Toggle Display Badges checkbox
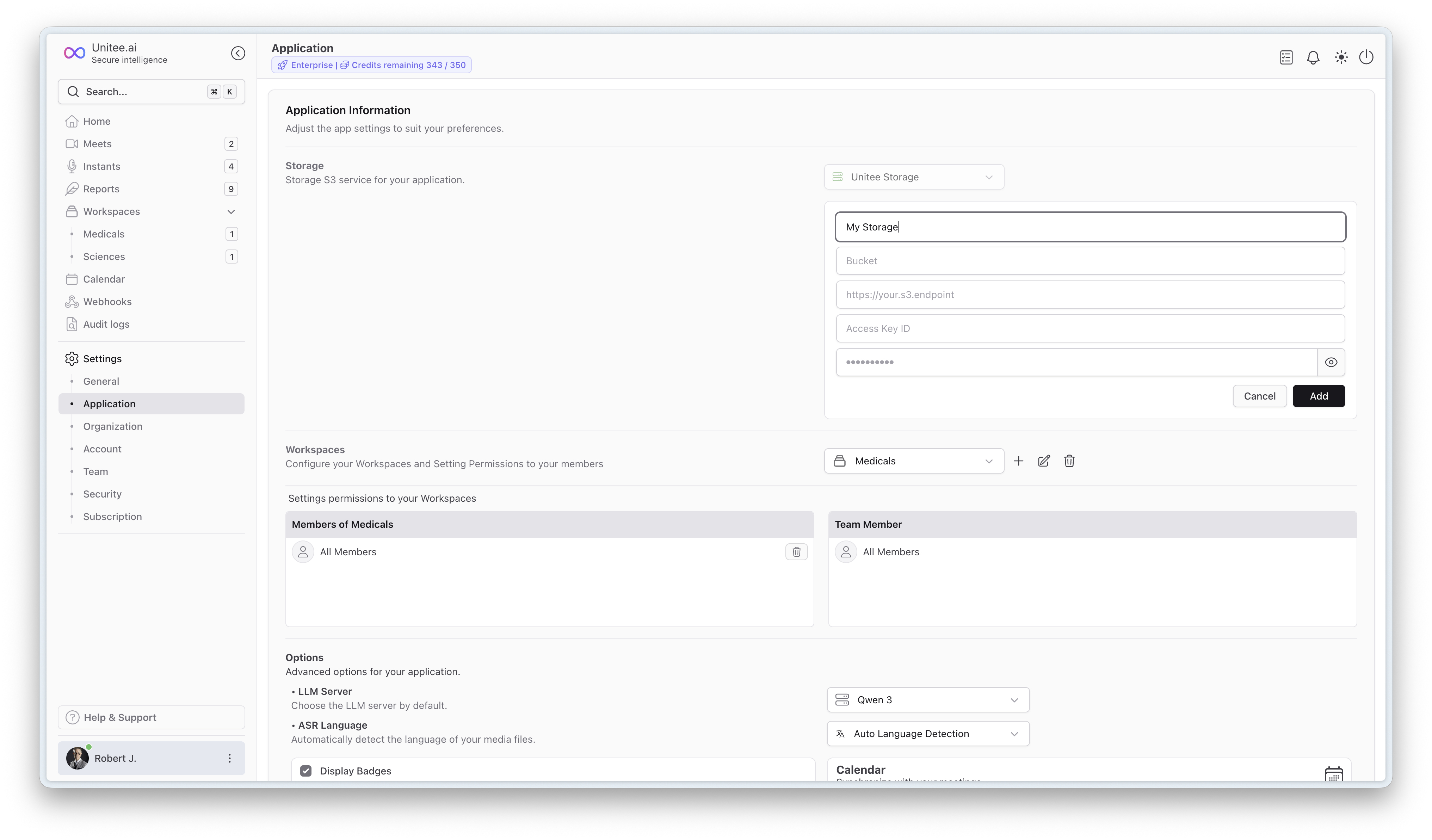 (306, 771)
